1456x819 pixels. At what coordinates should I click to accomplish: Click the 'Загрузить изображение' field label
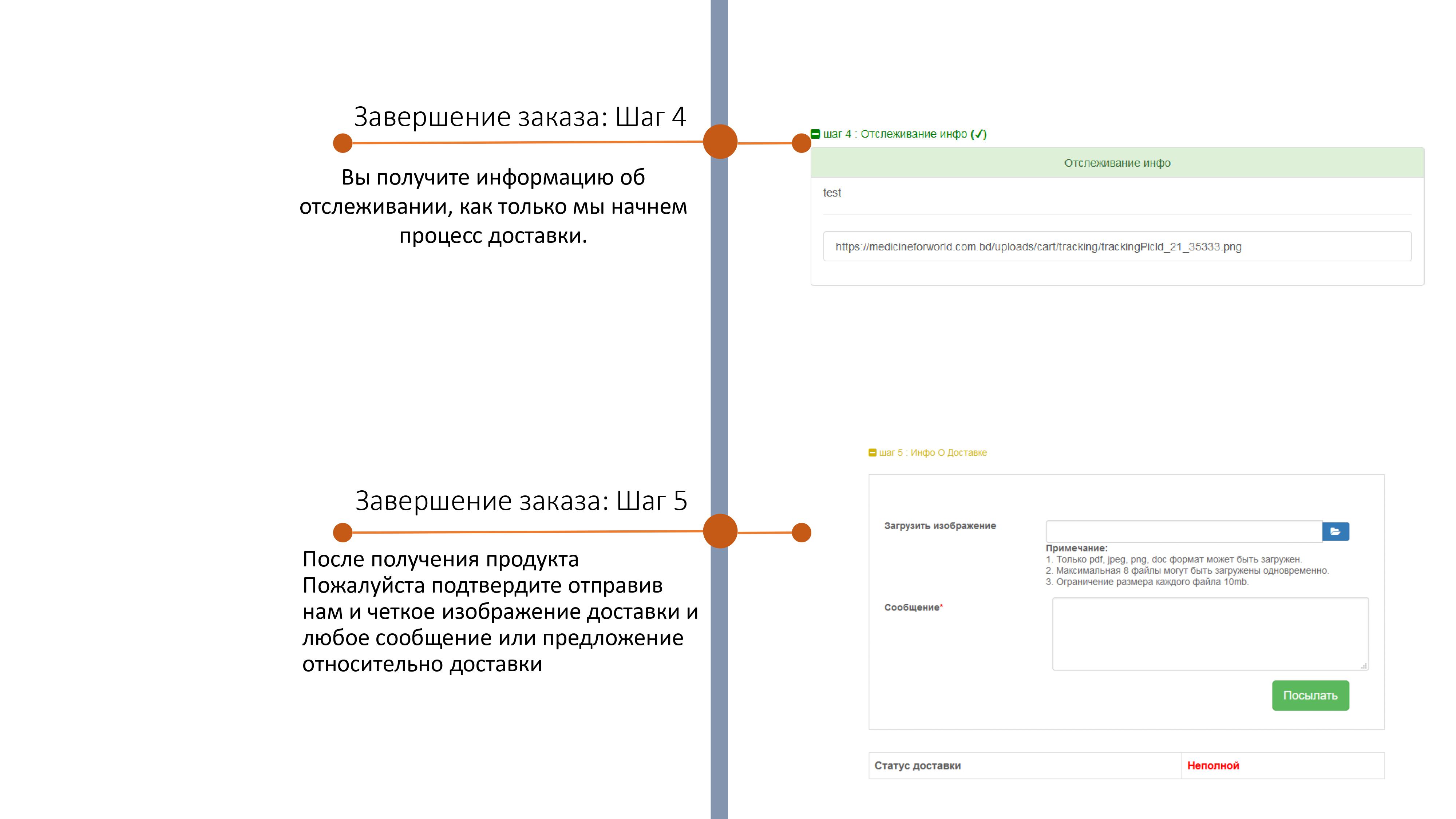(x=940, y=526)
